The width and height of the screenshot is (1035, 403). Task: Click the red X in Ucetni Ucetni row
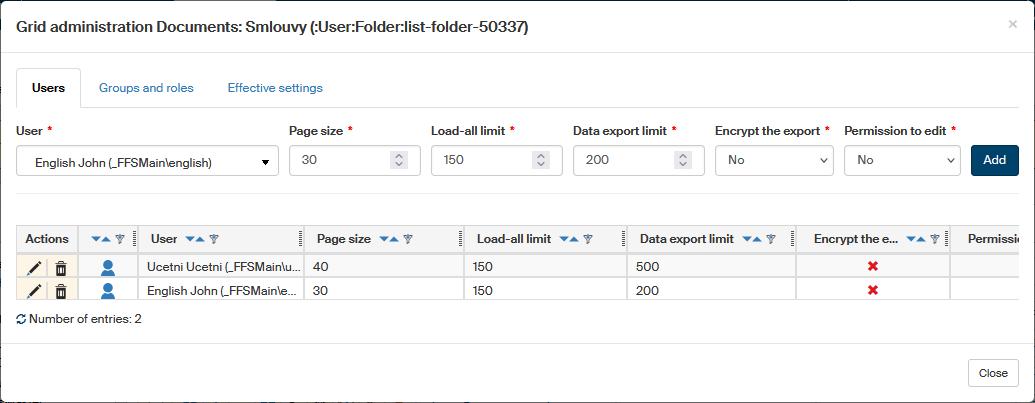point(872,267)
